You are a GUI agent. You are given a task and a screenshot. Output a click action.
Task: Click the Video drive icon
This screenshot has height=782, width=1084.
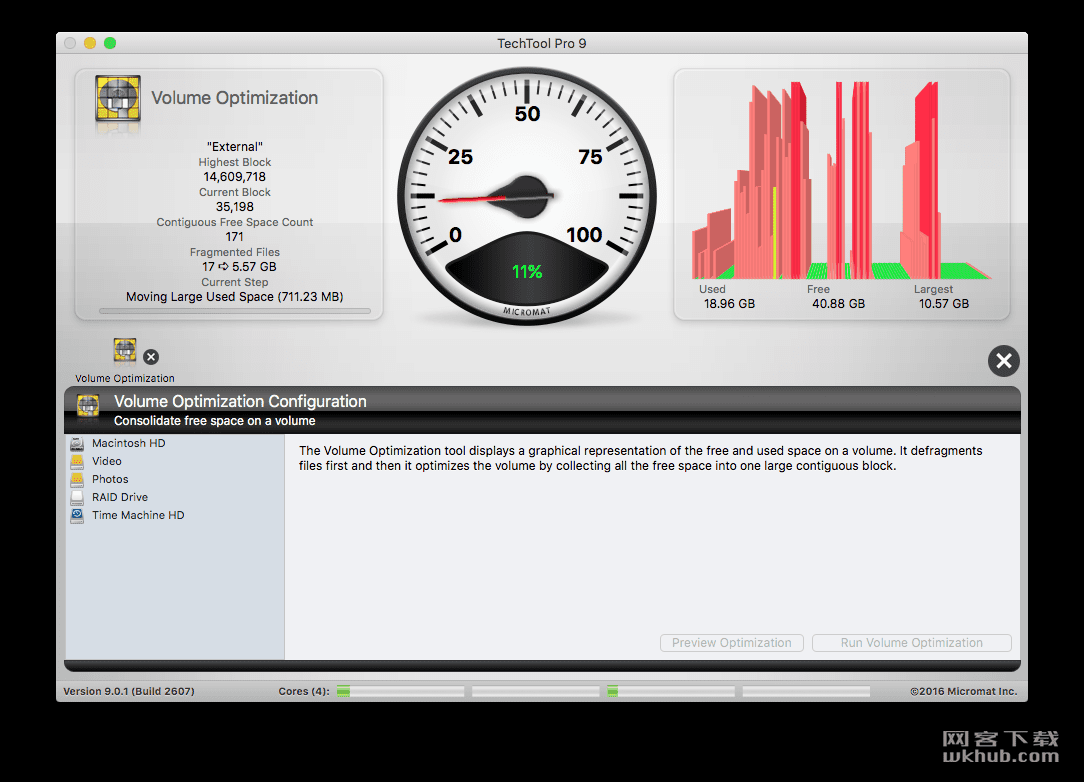pyautogui.click(x=77, y=461)
